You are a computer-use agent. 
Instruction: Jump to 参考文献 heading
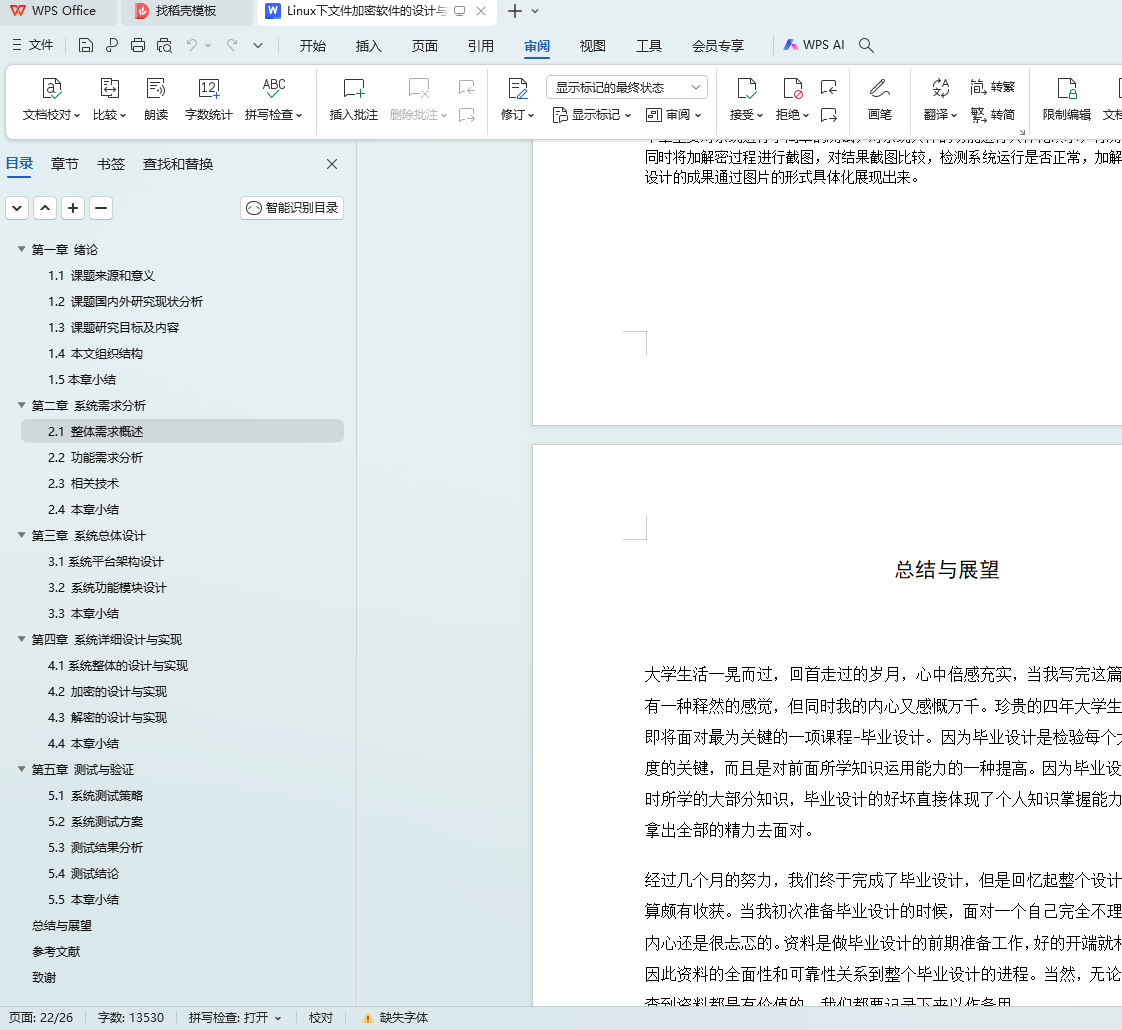pos(56,951)
